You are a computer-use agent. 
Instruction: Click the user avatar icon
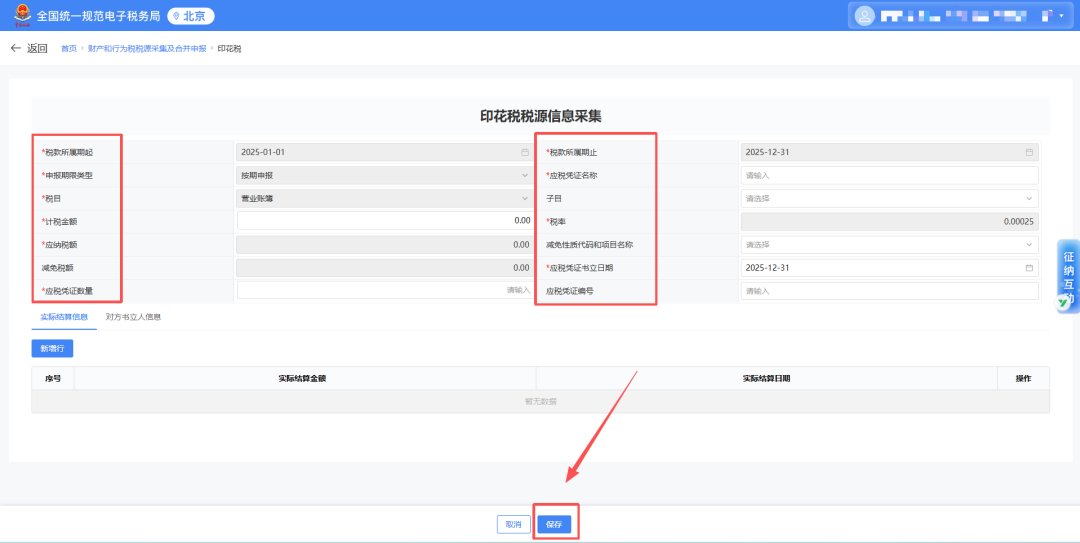click(x=864, y=16)
